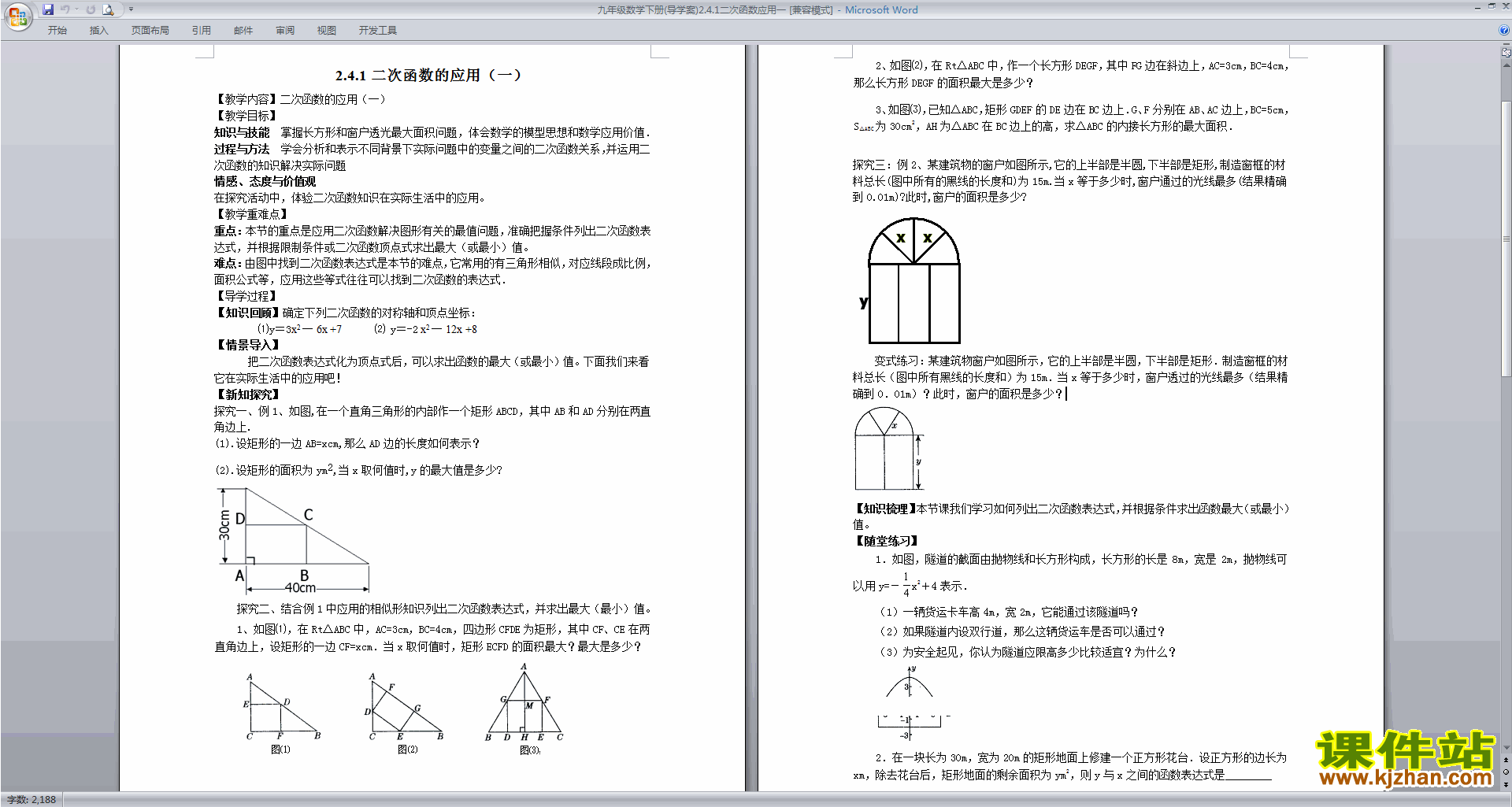Open the 审阅 ribbon tab
The width and height of the screenshot is (1512, 807).
click(x=285, y=30)
